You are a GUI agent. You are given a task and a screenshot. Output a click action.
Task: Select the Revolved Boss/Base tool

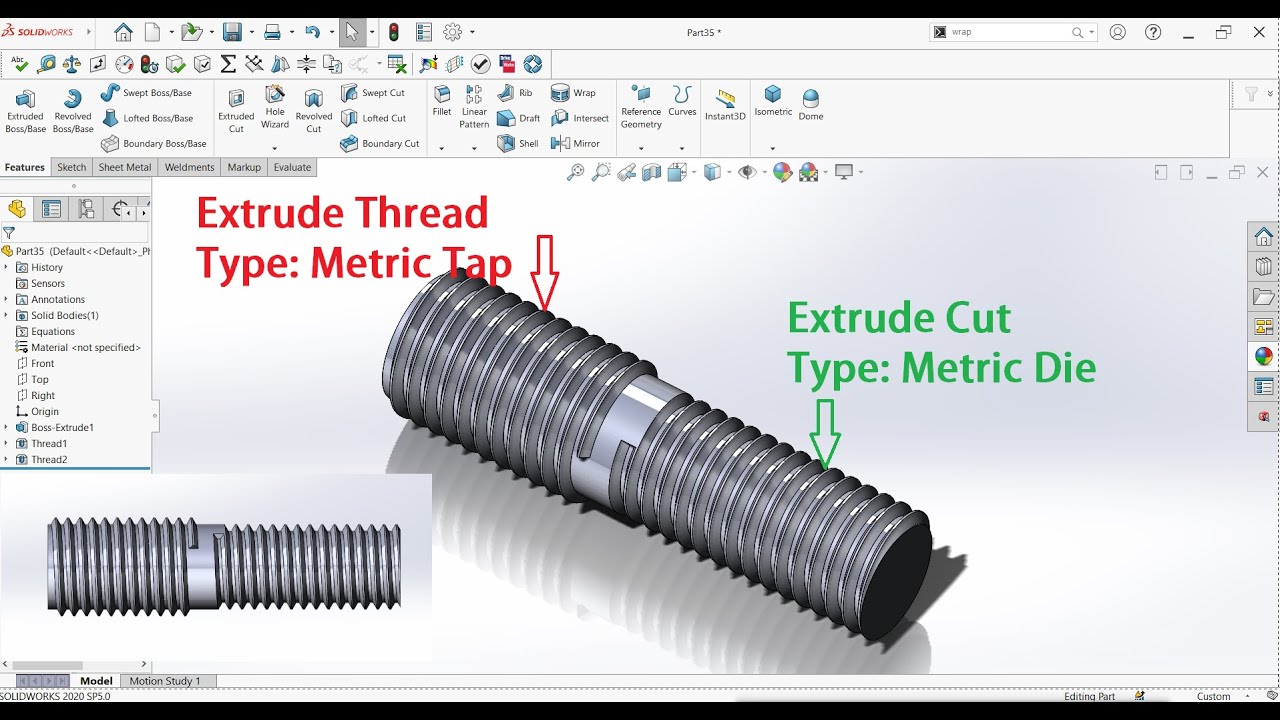pos(72,111)
